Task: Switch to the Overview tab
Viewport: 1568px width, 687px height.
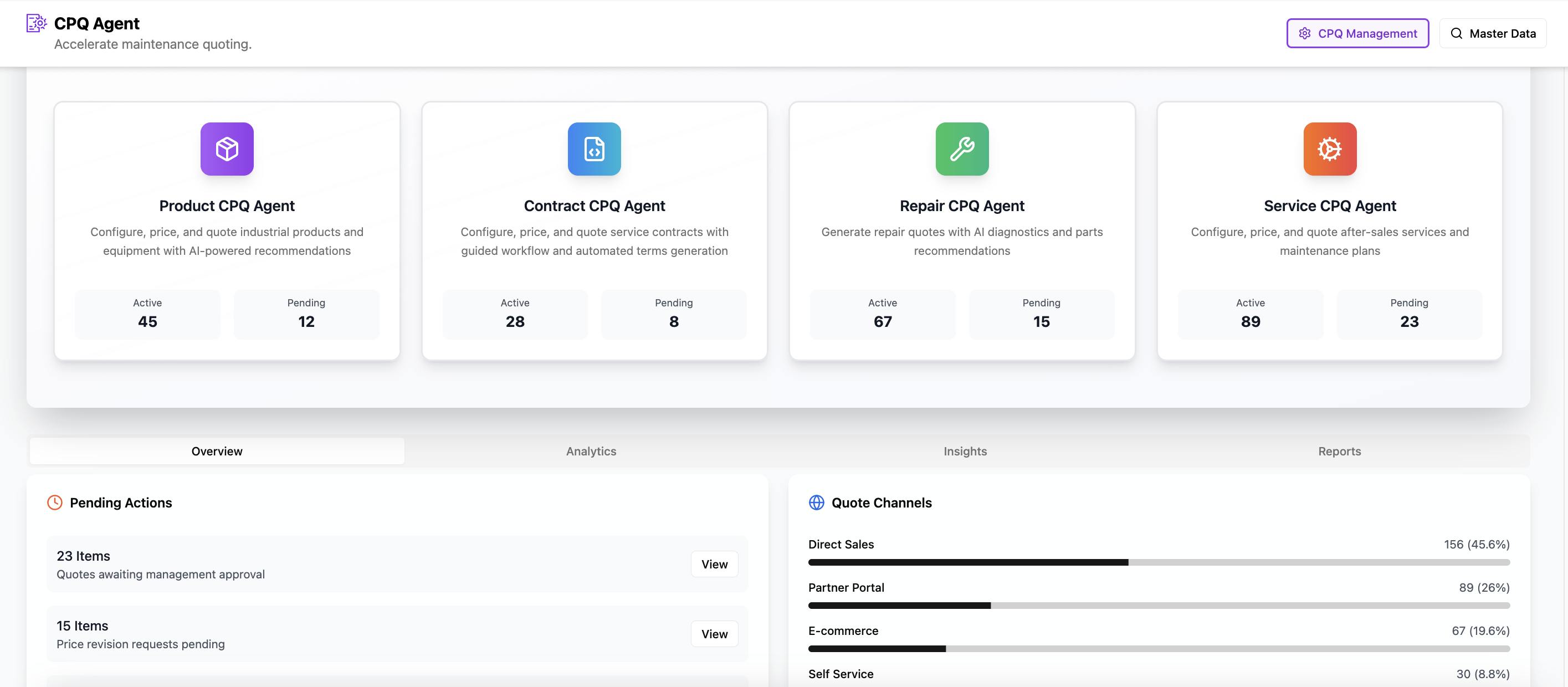Action: click(x=217, y=451)
